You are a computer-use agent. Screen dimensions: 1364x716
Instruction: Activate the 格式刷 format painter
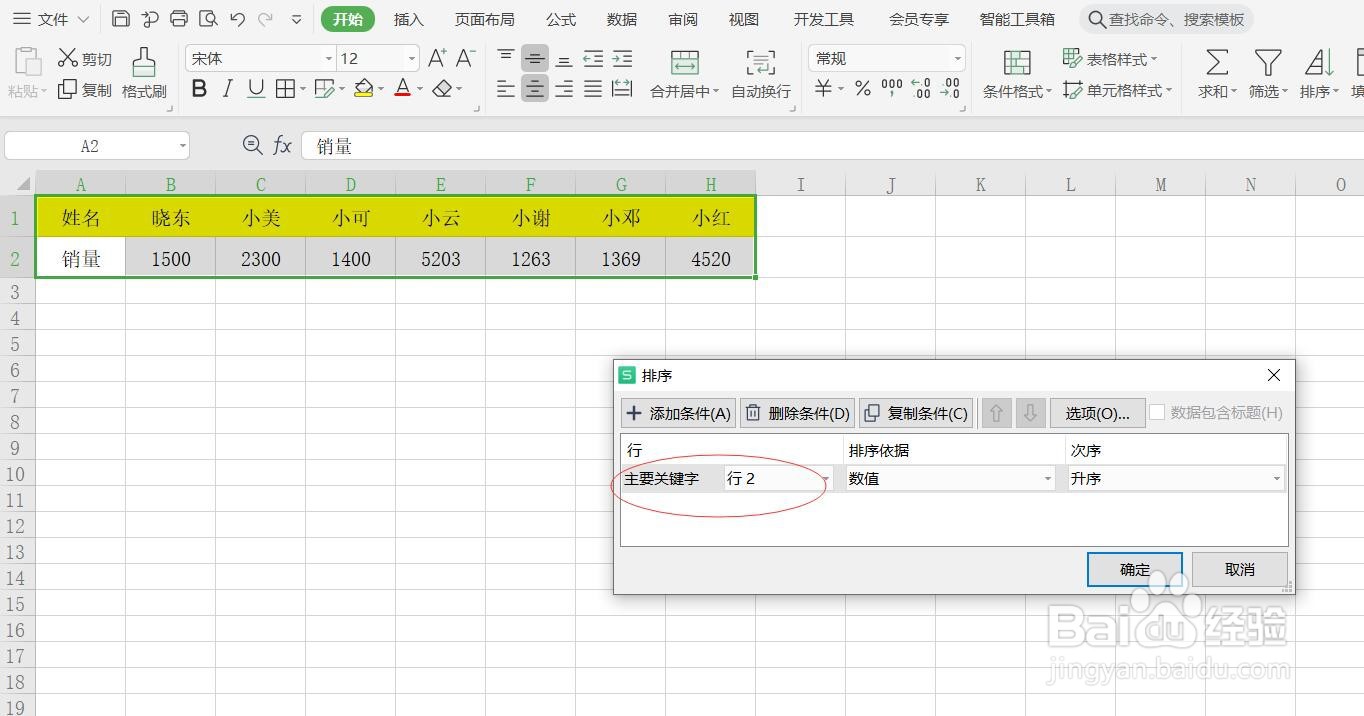click(x=144, y=74)
